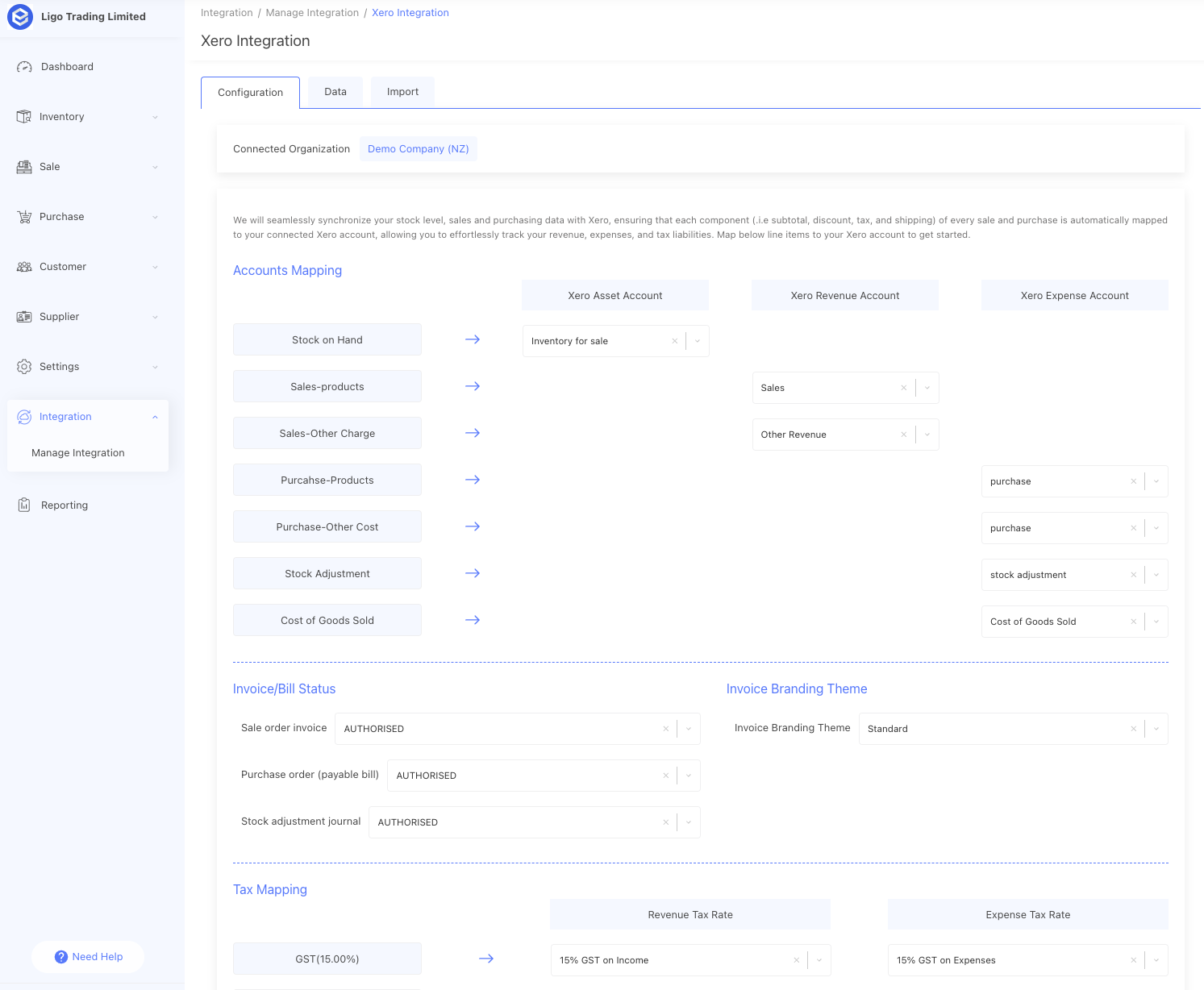Click the Reporting clipboard icon
The height and width of the screenshot is (990, 1204).
pos(24,505)
